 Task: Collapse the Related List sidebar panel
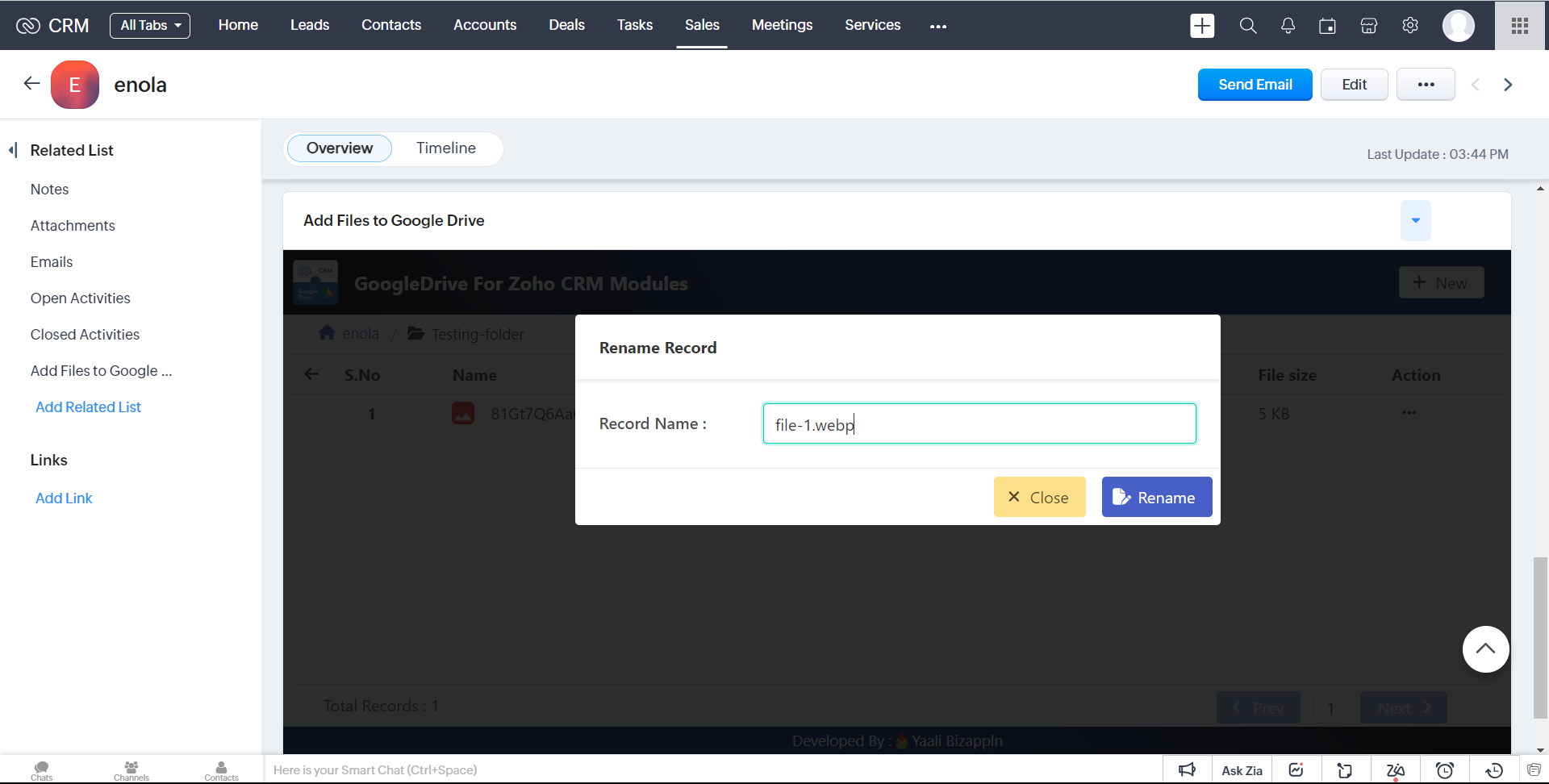click(13, 150)
